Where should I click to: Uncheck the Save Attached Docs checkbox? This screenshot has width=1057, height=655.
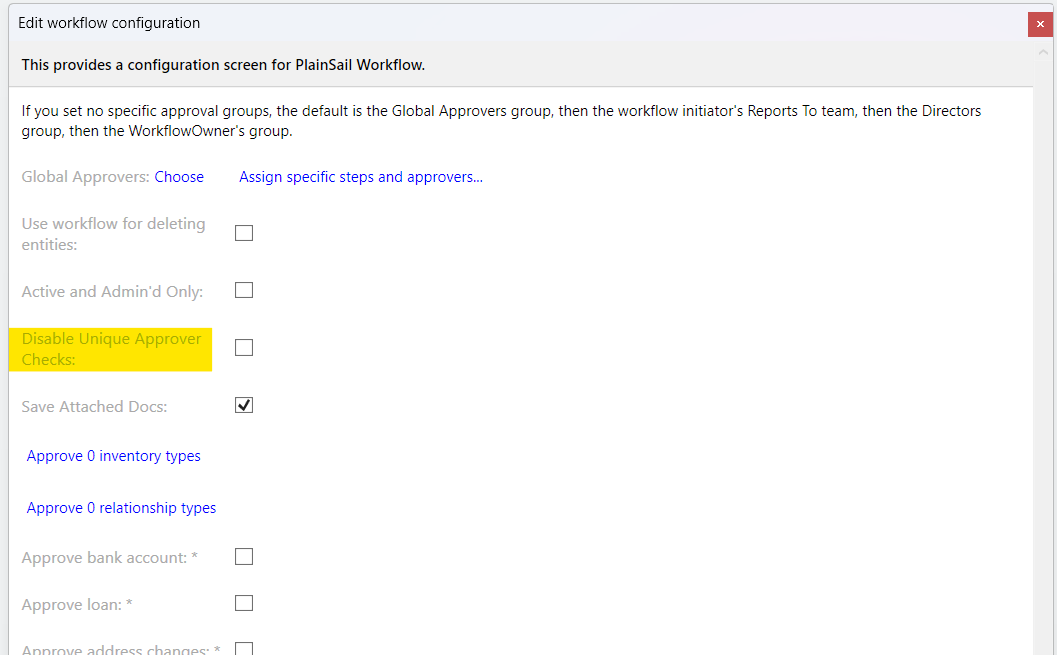click(x=244, y=405)
